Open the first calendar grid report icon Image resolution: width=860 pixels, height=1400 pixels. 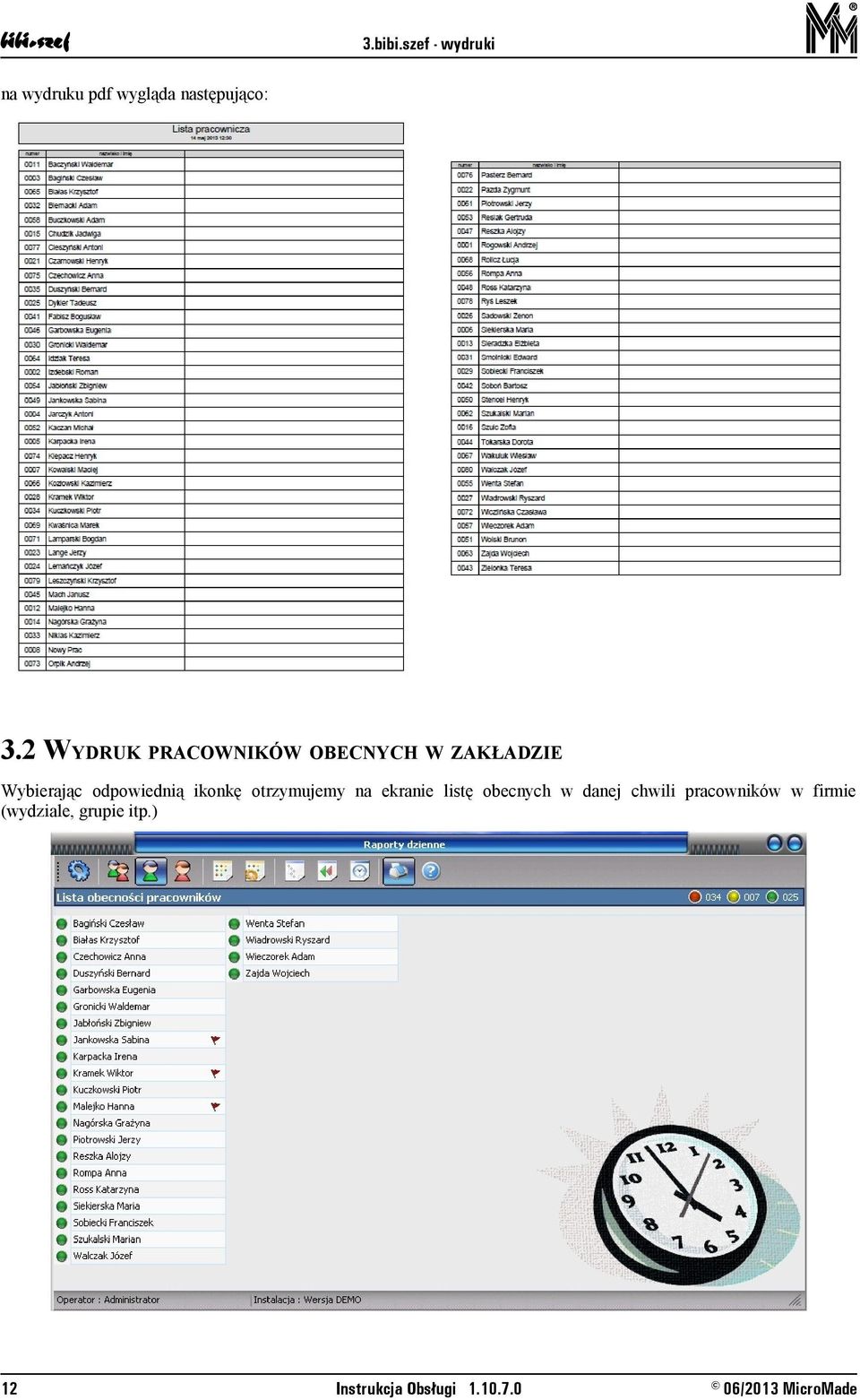[x=223, y=870]
